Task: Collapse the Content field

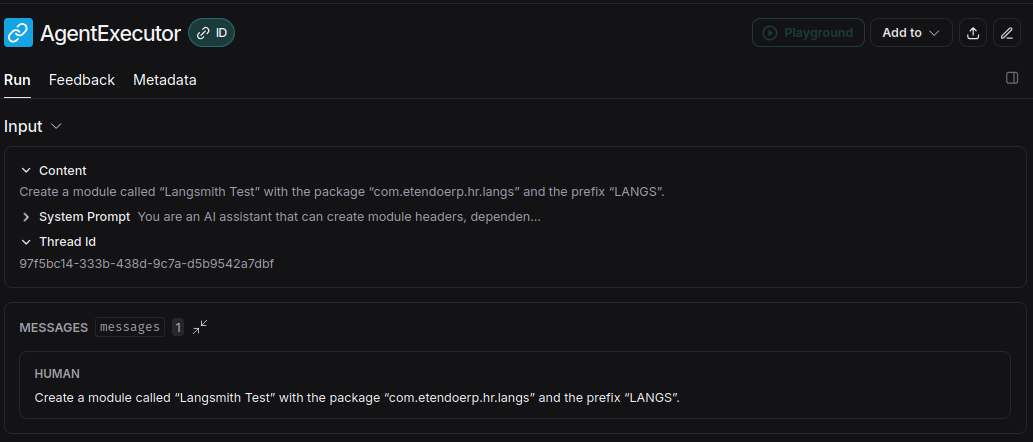Action: [x=26, y=171]
